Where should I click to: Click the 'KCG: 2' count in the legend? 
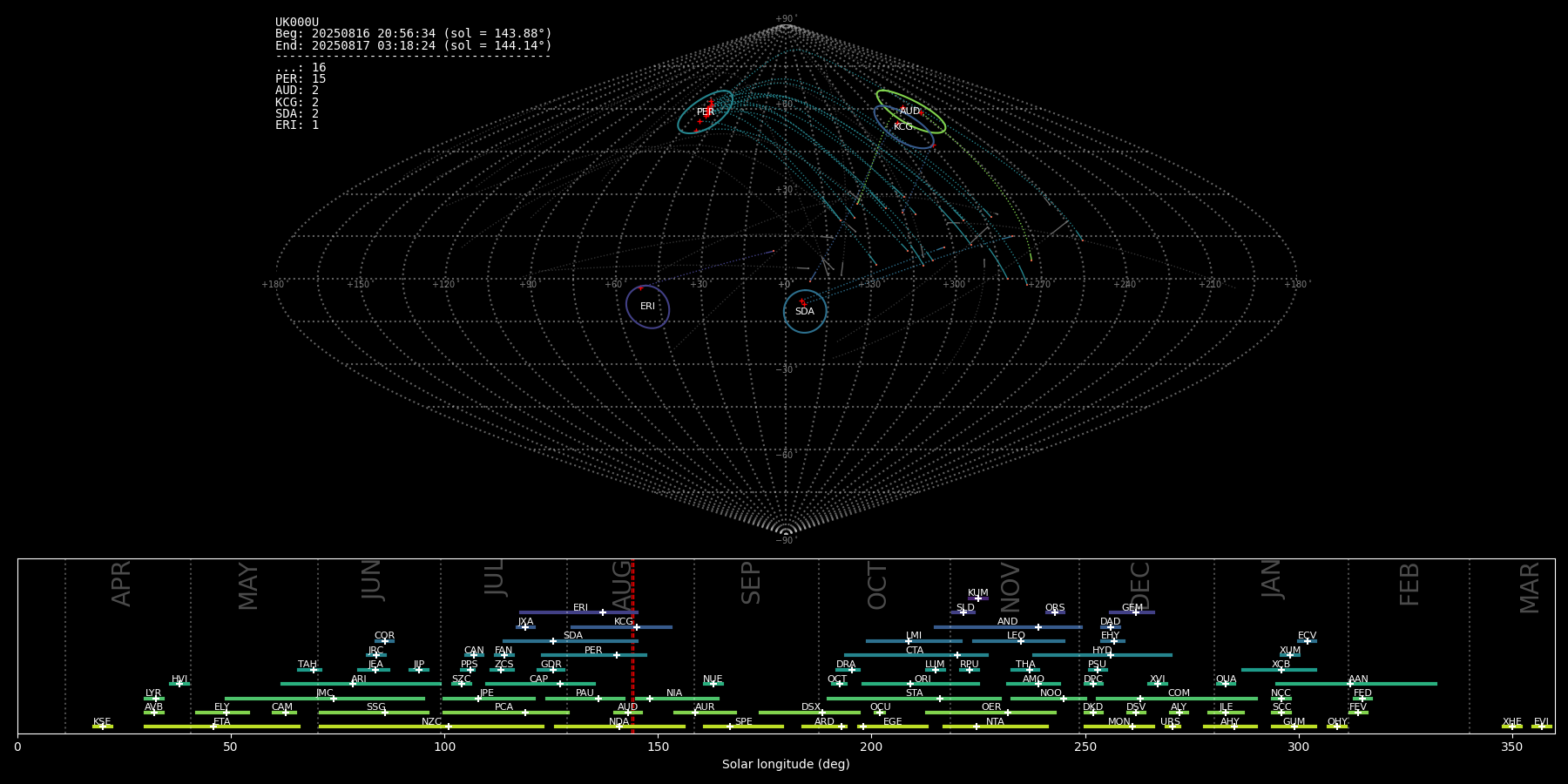297,103
